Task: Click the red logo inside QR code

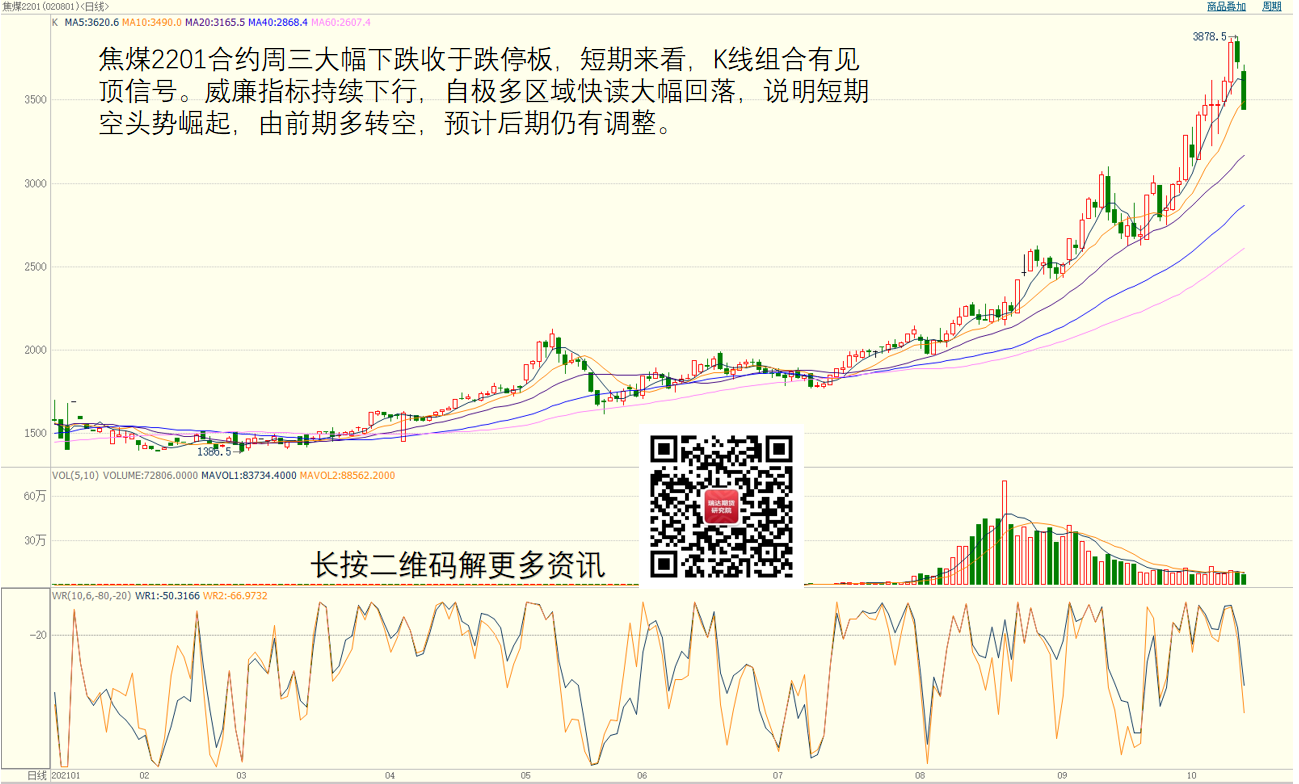Action: (721, 506)
